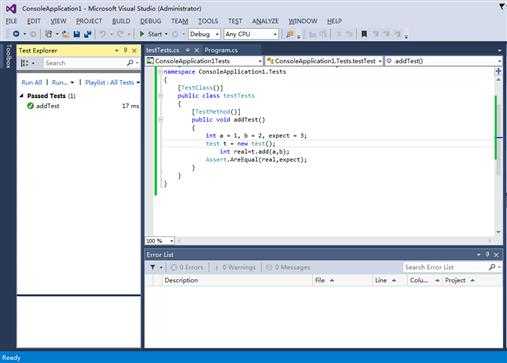This screenshot has width=507, height=363.
Task: Click the pin icon on testTests.cs tab
Action: coord(188,50)
